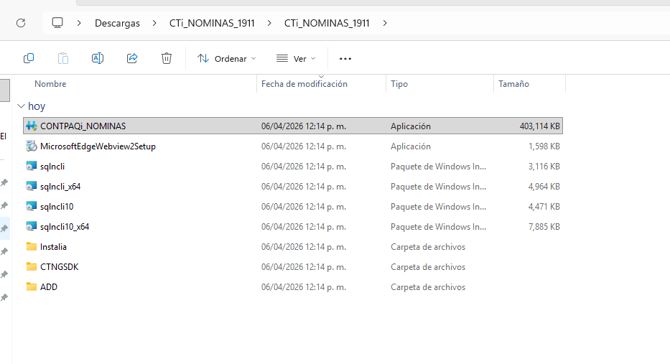
Task: Click the 3,116 KB size value
Action: (x=544, y=166)
